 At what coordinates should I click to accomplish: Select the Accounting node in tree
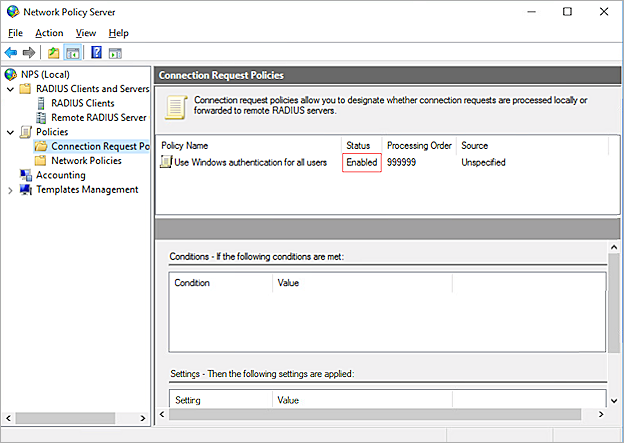click(x=60, y=175)
